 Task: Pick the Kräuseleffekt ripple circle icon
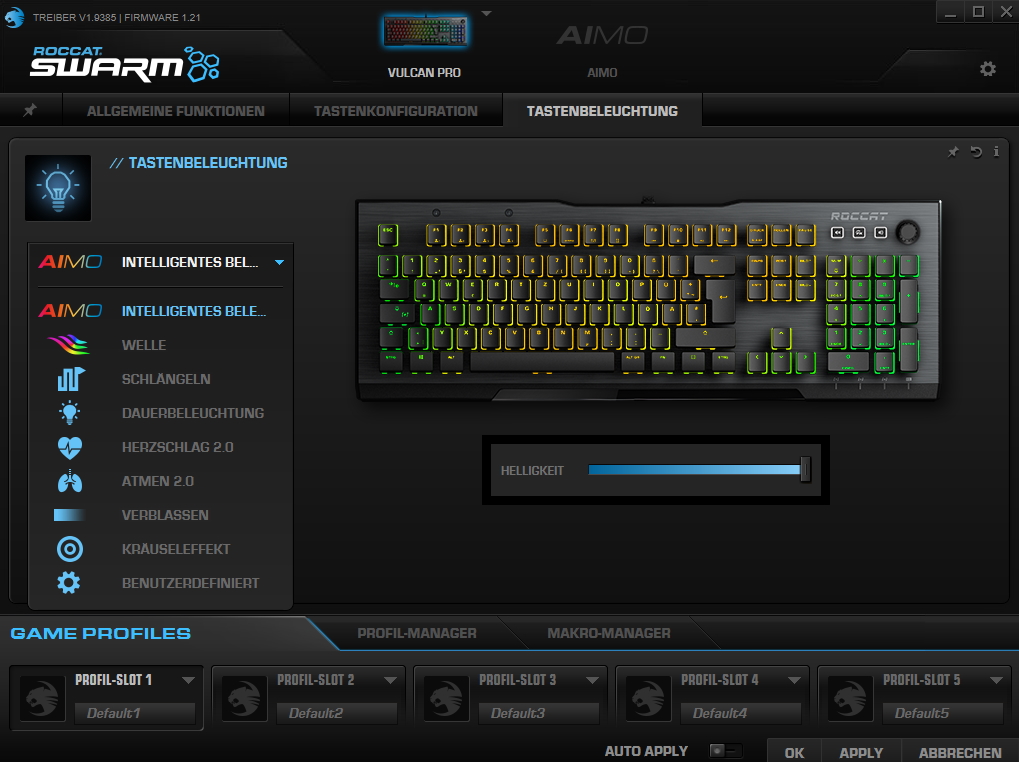[x=70, y=549]
